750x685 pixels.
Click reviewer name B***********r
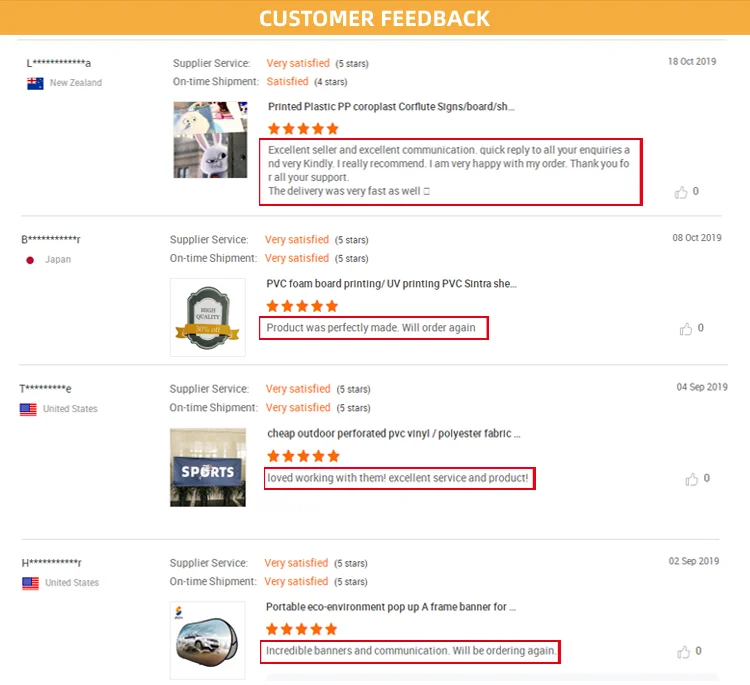pyautogui.click(x=51, y=239)
